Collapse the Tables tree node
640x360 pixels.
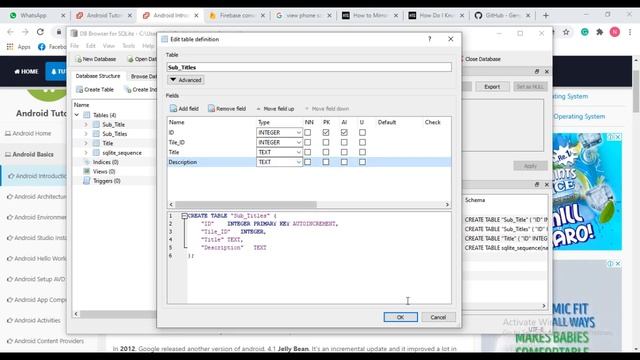pos(77,115)
